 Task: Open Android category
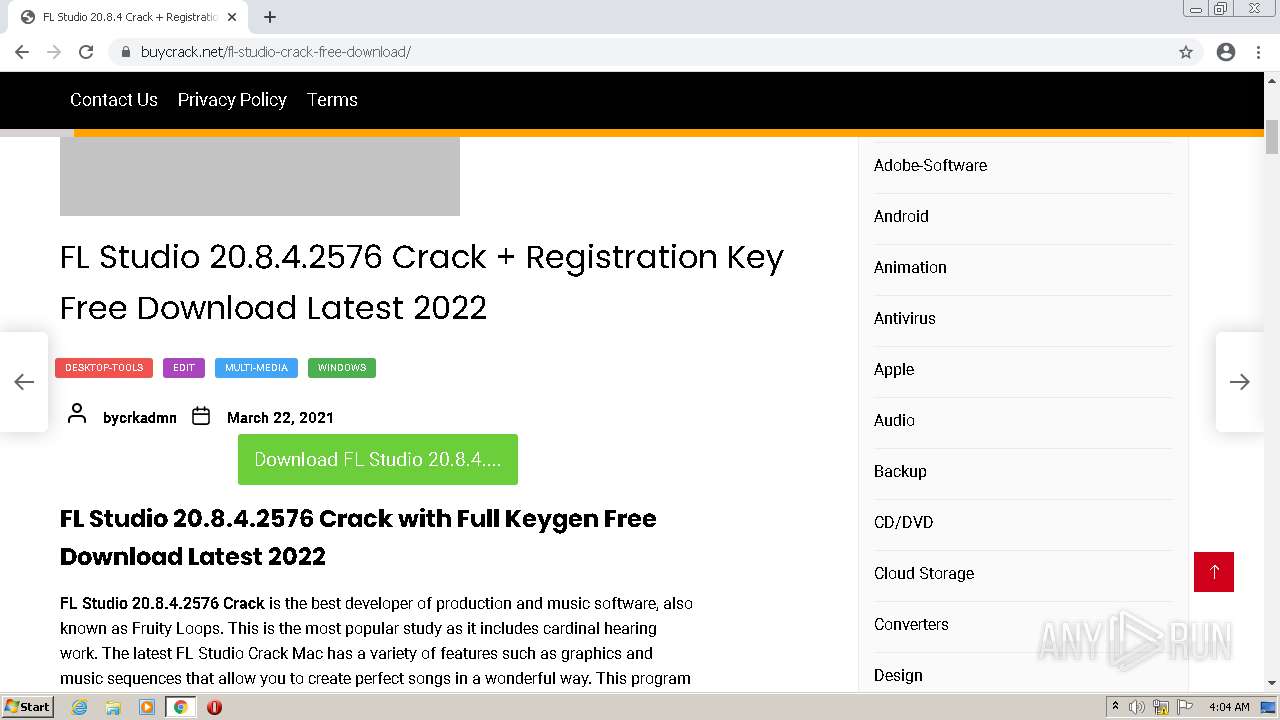tap(901, 217)
